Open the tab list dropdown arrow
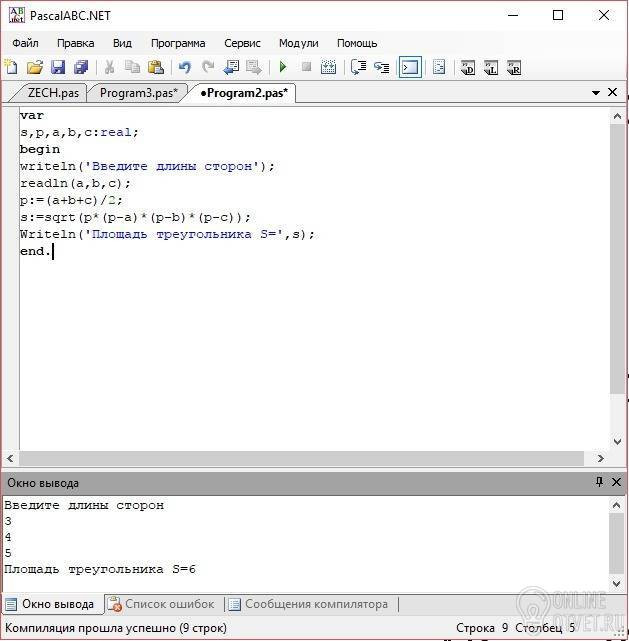The width and height of the screenshot is (629, 641). pos(596,93)
